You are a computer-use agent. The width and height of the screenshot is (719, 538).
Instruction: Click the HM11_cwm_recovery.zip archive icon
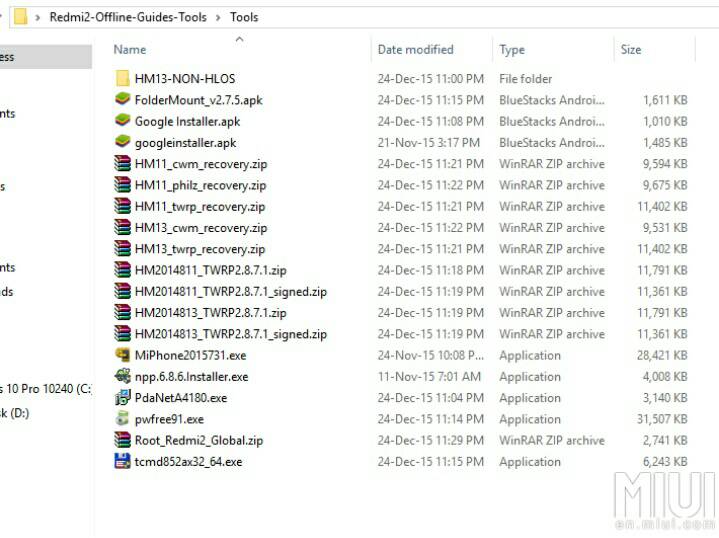122,164
